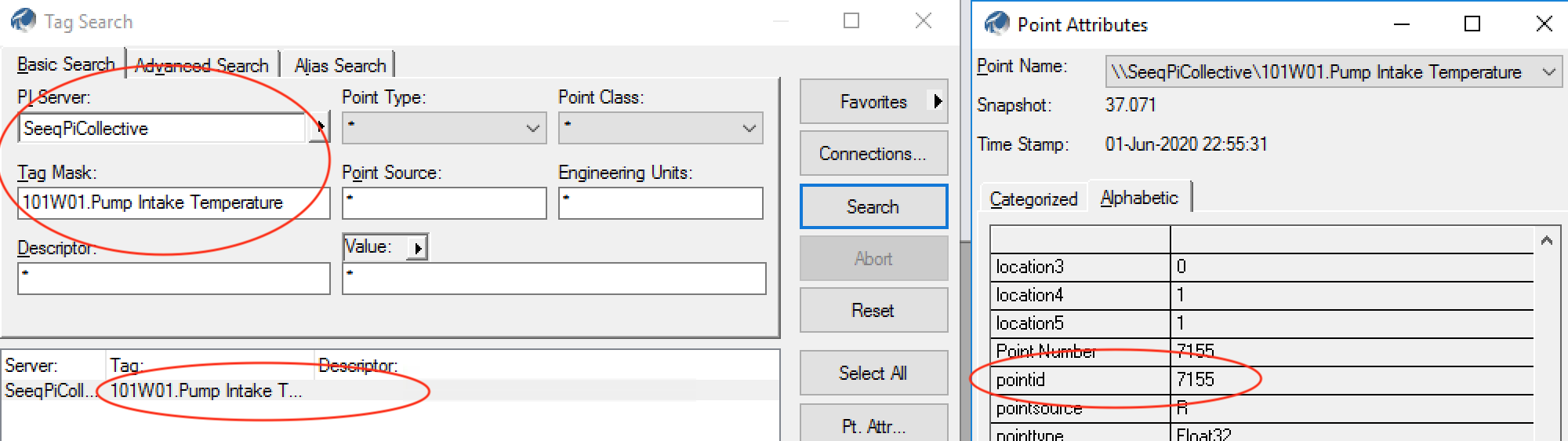
Task: Switch to the Advanced Search tab
Action: pyautogui.click(x=201, y=66)
